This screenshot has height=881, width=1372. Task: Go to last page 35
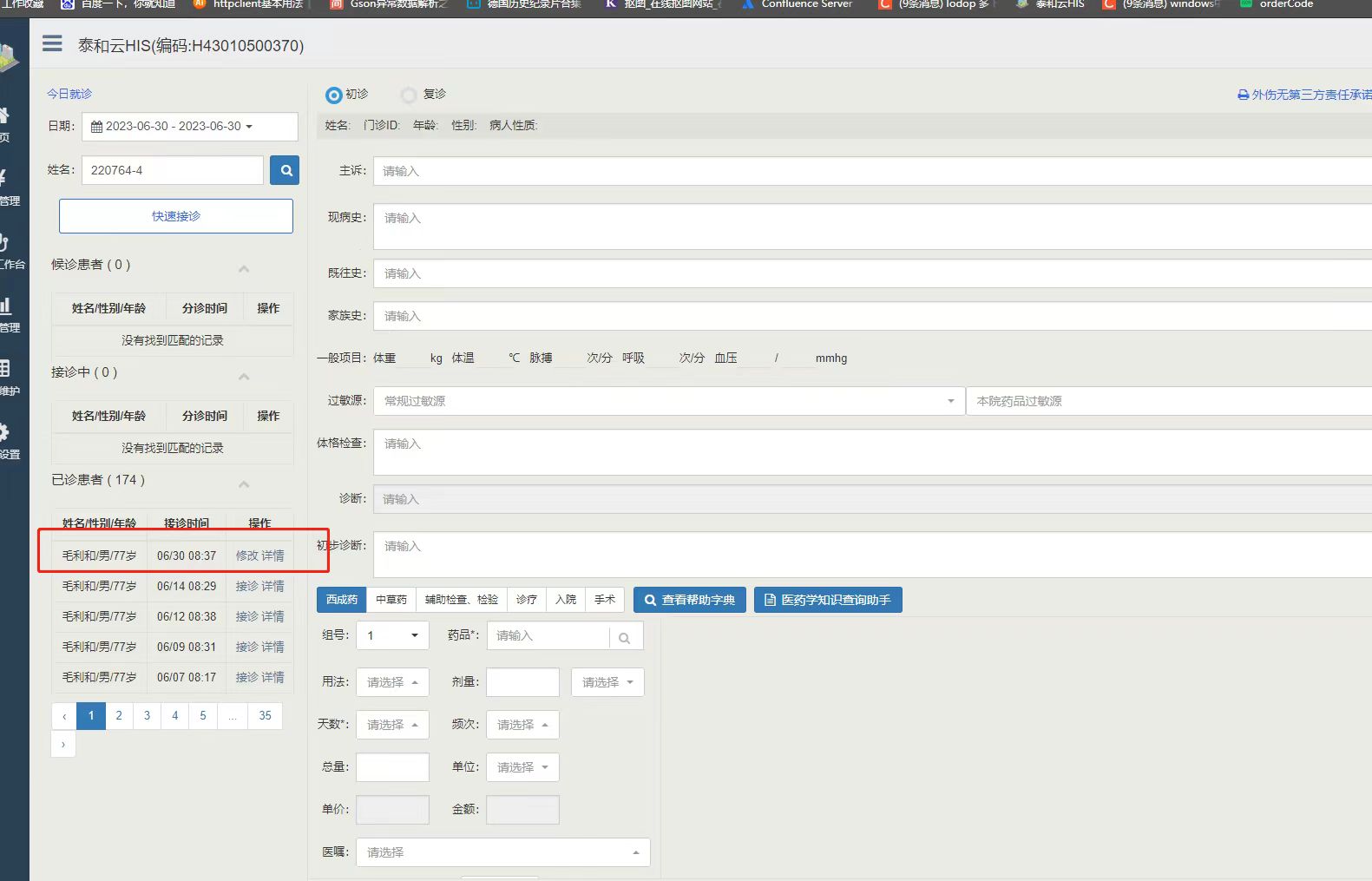265,715
